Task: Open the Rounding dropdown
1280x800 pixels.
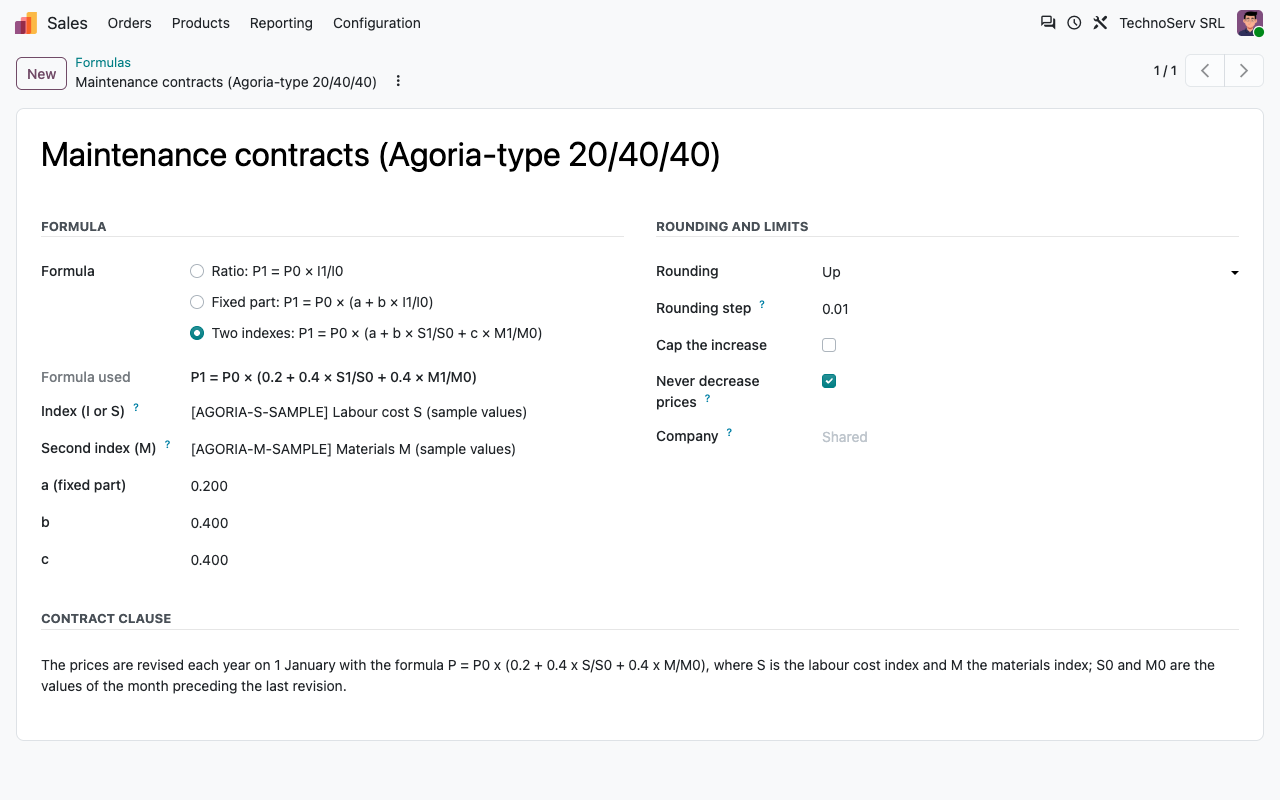Action: (1030, 272)
